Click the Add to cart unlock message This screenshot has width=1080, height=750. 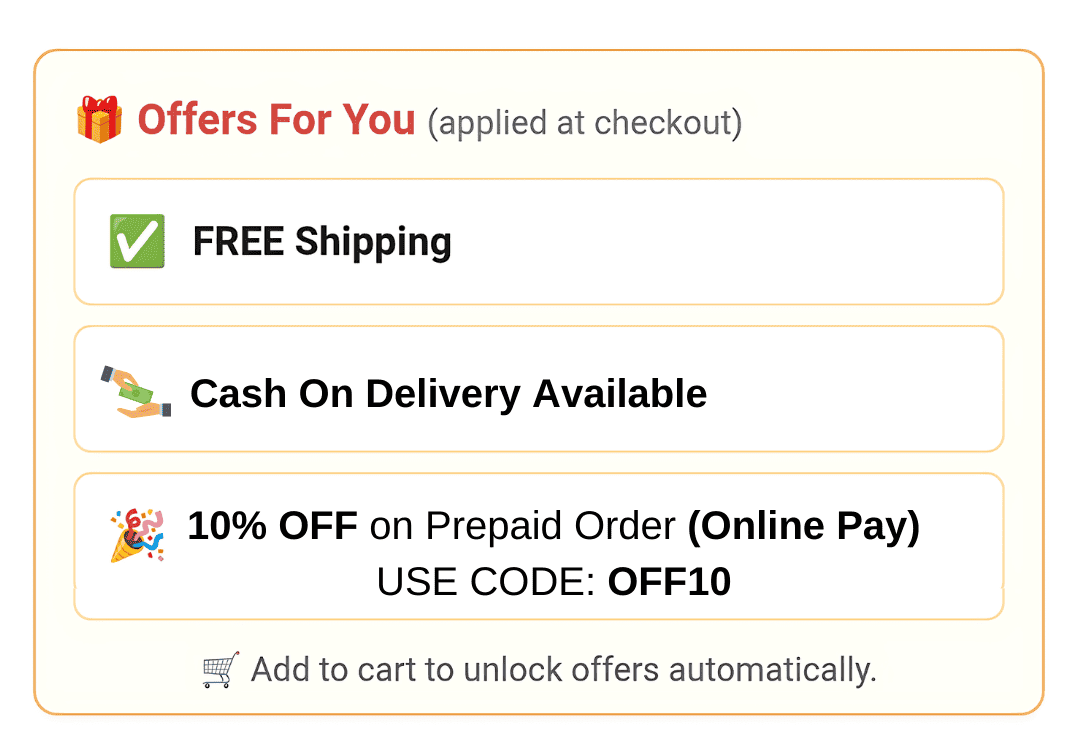tap(563, 670)
